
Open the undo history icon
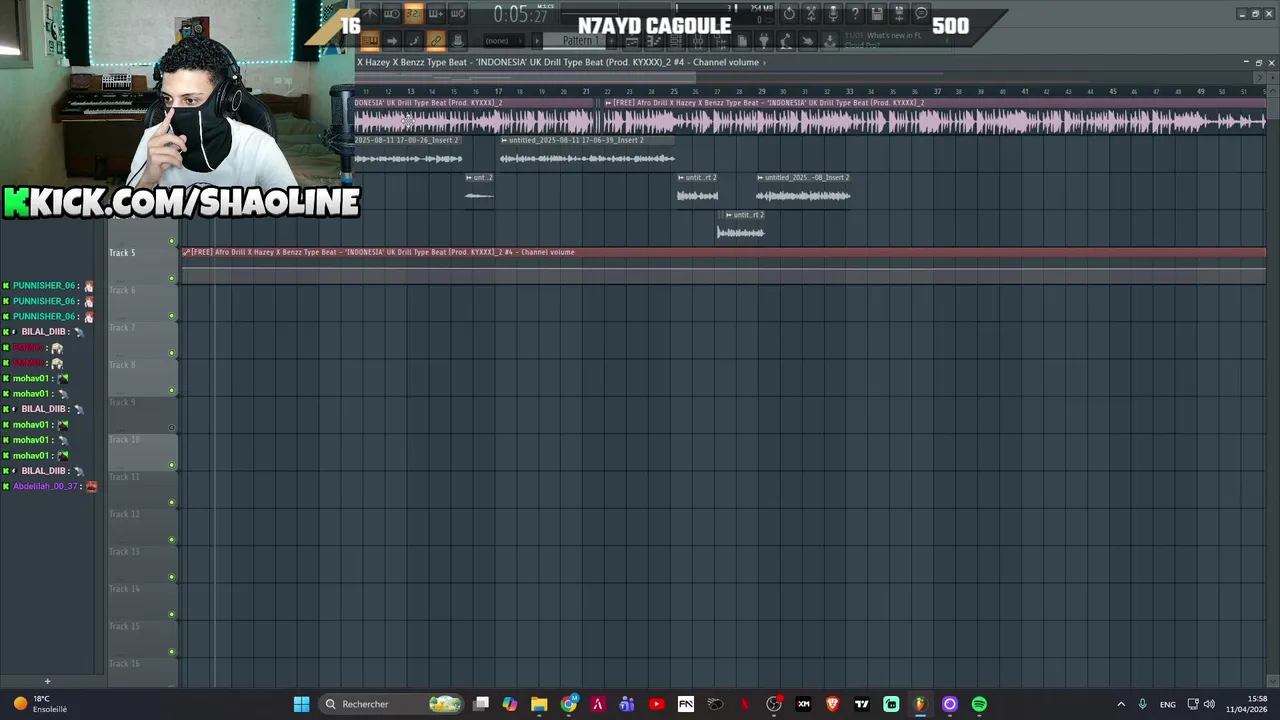pyautogui.click(x=789, y=13)
